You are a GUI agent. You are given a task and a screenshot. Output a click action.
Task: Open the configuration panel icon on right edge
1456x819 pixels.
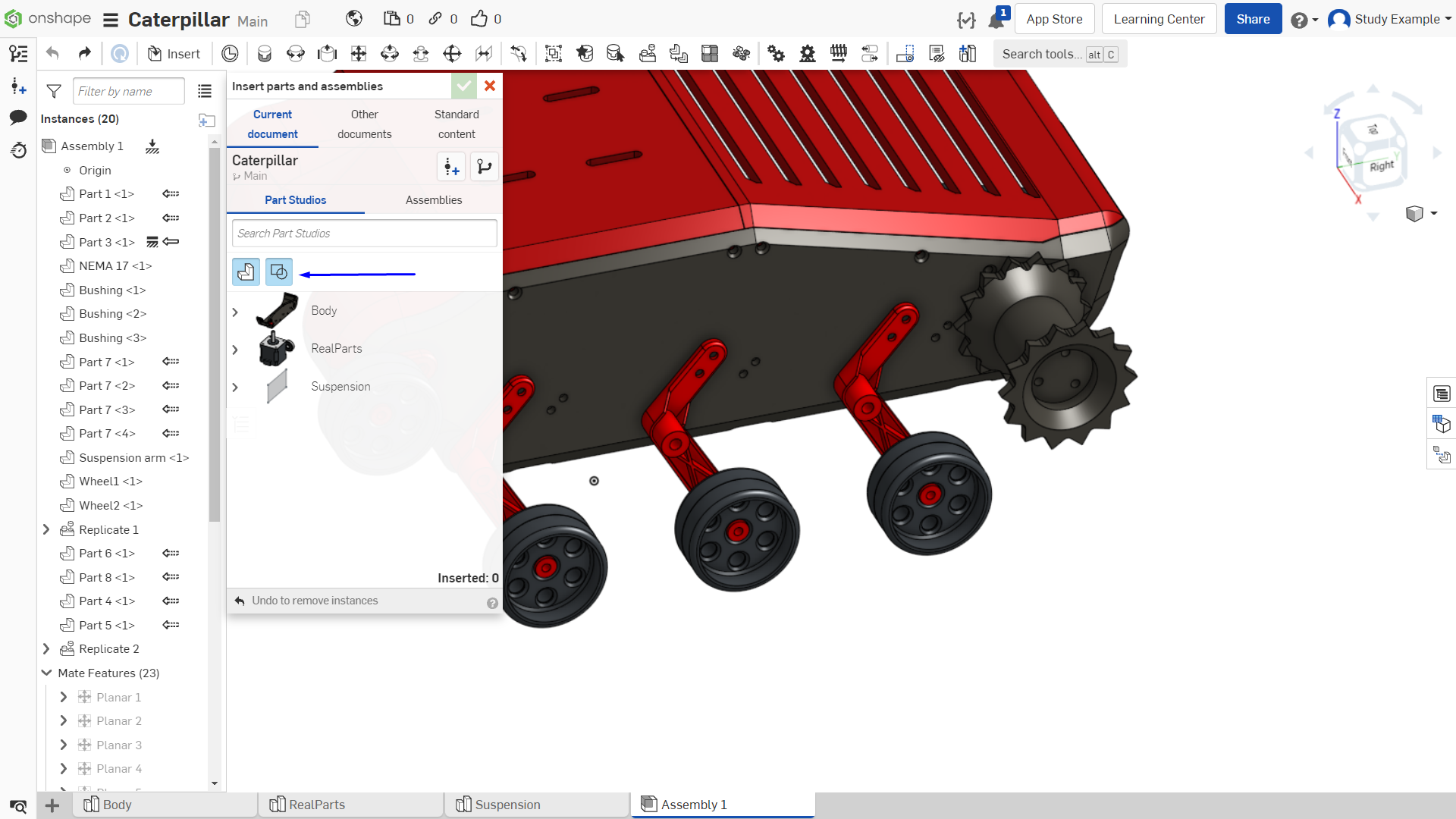(1442, 425)
